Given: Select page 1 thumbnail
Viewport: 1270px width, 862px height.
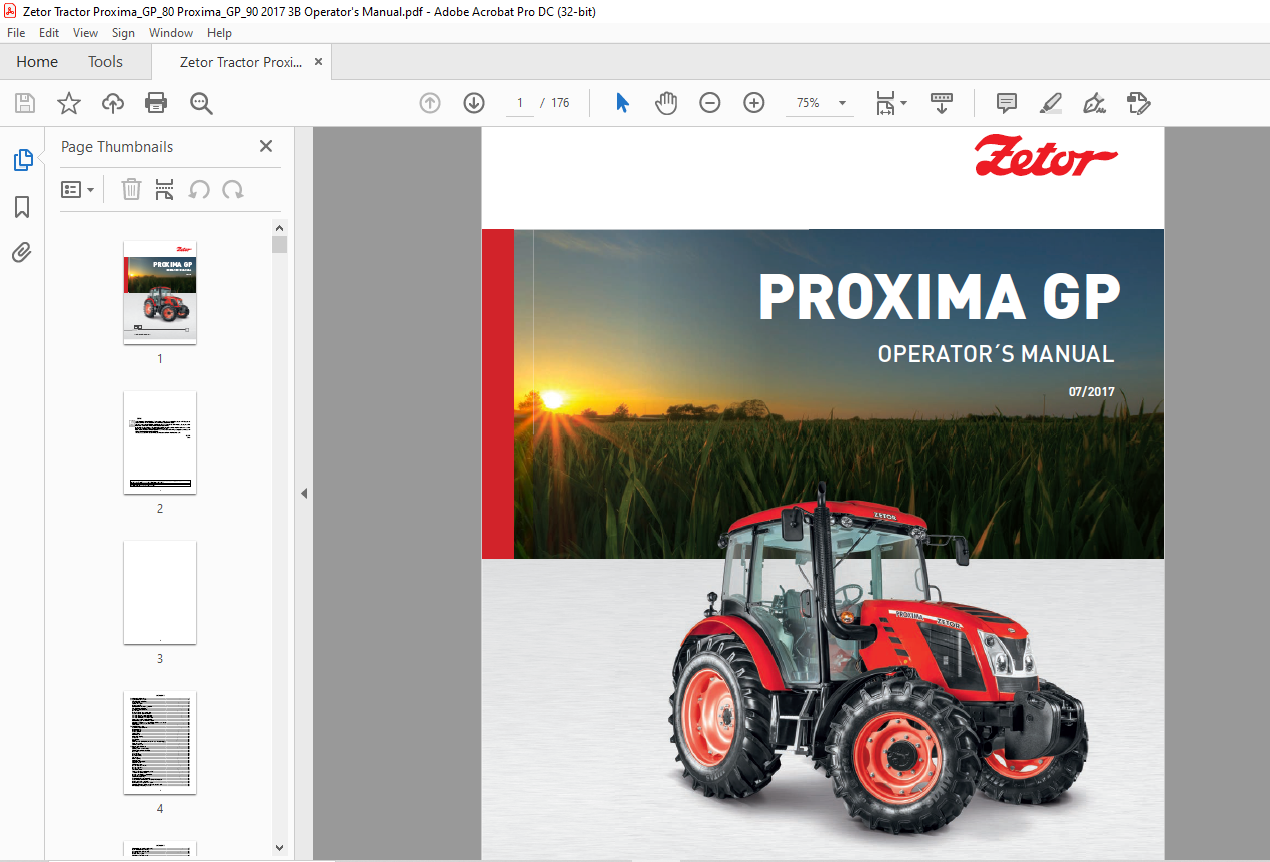Looking at the screenshot, I should tap(160, 292).
